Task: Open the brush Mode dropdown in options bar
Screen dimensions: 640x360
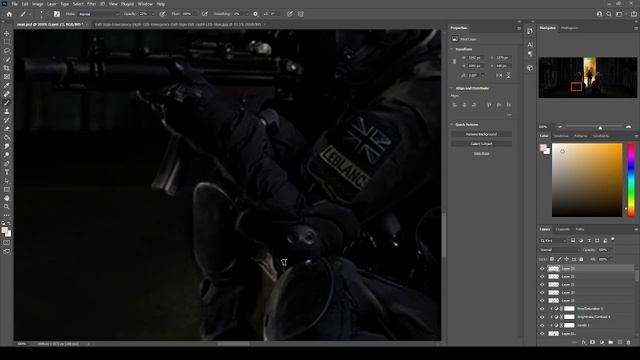Action: (99, 14)
